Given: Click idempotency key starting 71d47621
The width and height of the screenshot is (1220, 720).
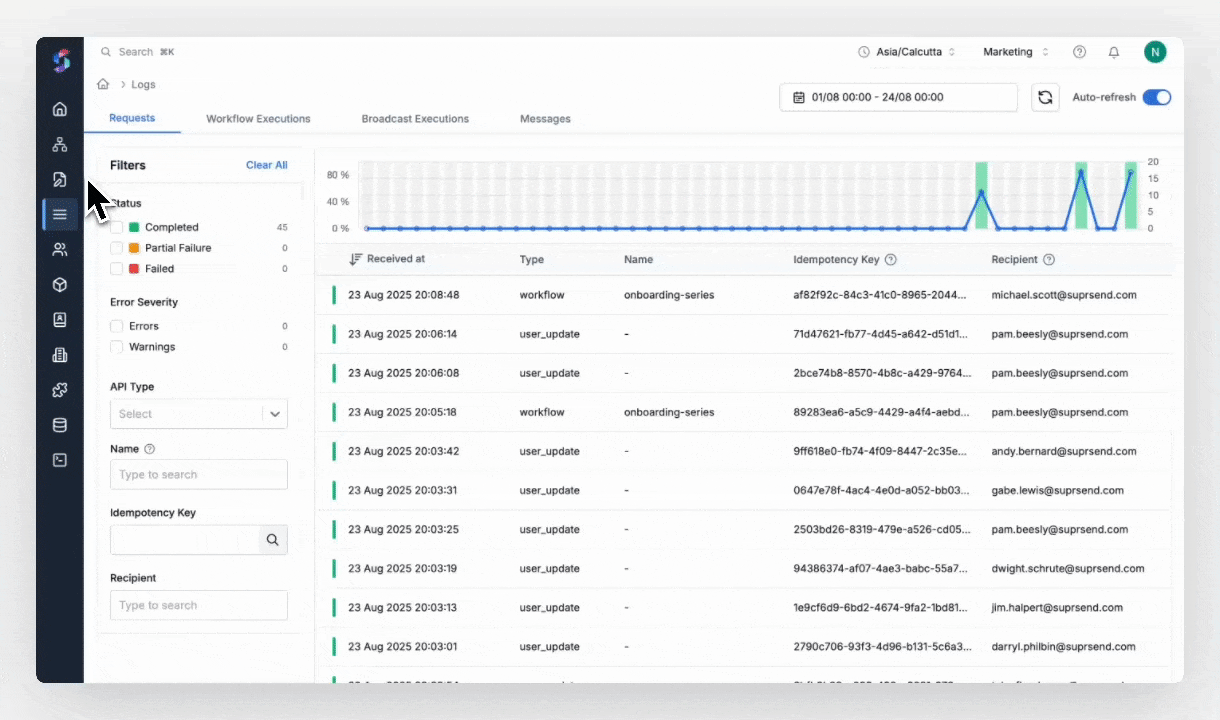Looking at the screenshot, I should point(880,335).
